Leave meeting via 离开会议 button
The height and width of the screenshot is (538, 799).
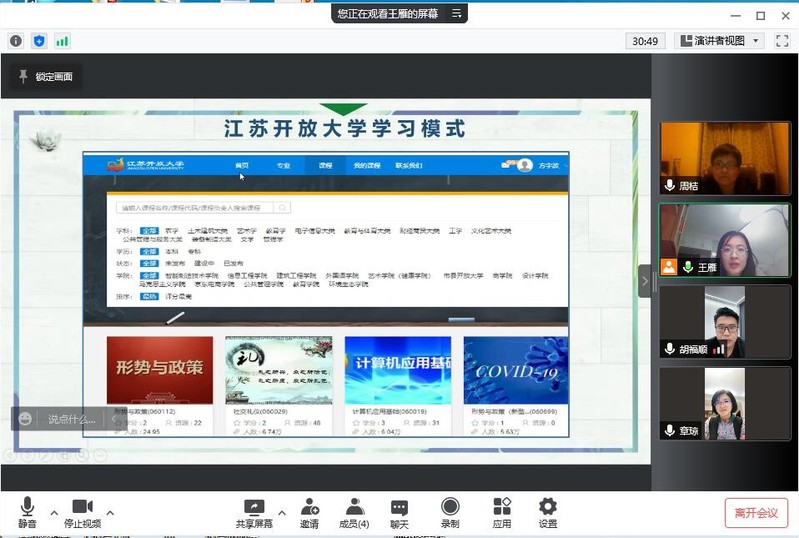pos(756,513)
